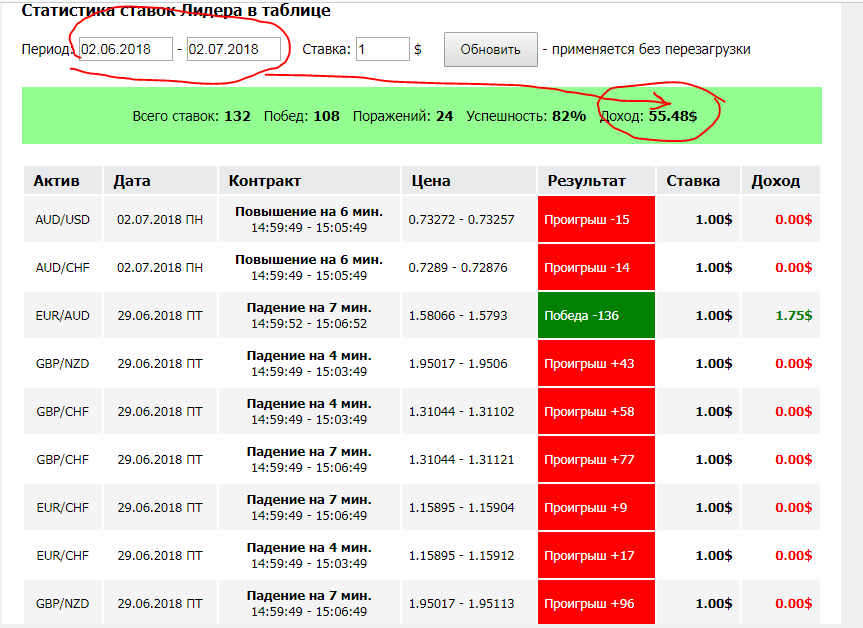Click the Доход column header in the table
Image resolution: width=863 pixels, height=628 pixels.
[x=780, y=181]
